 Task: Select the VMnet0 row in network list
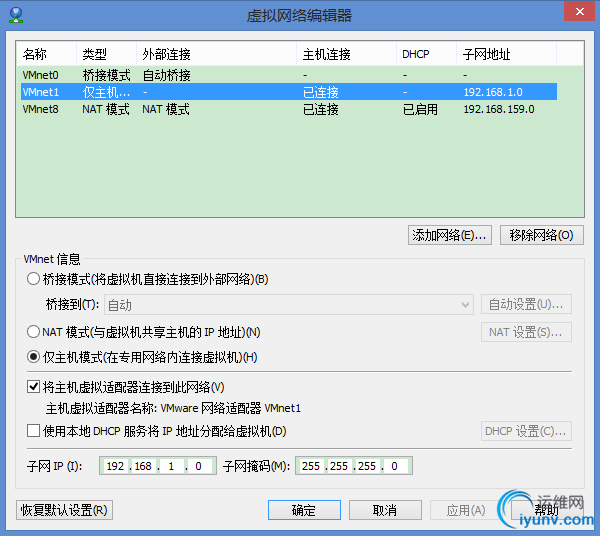click(289, 75)
